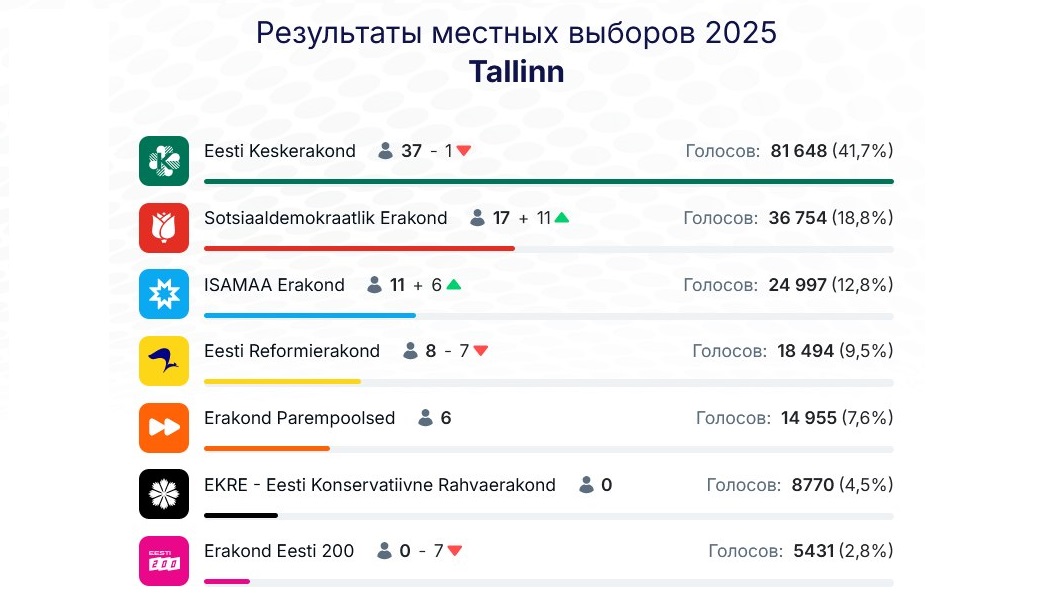Click the seats person icon beside Eesti Keskerakond
1048x594 pixels.
click(385, 151)
